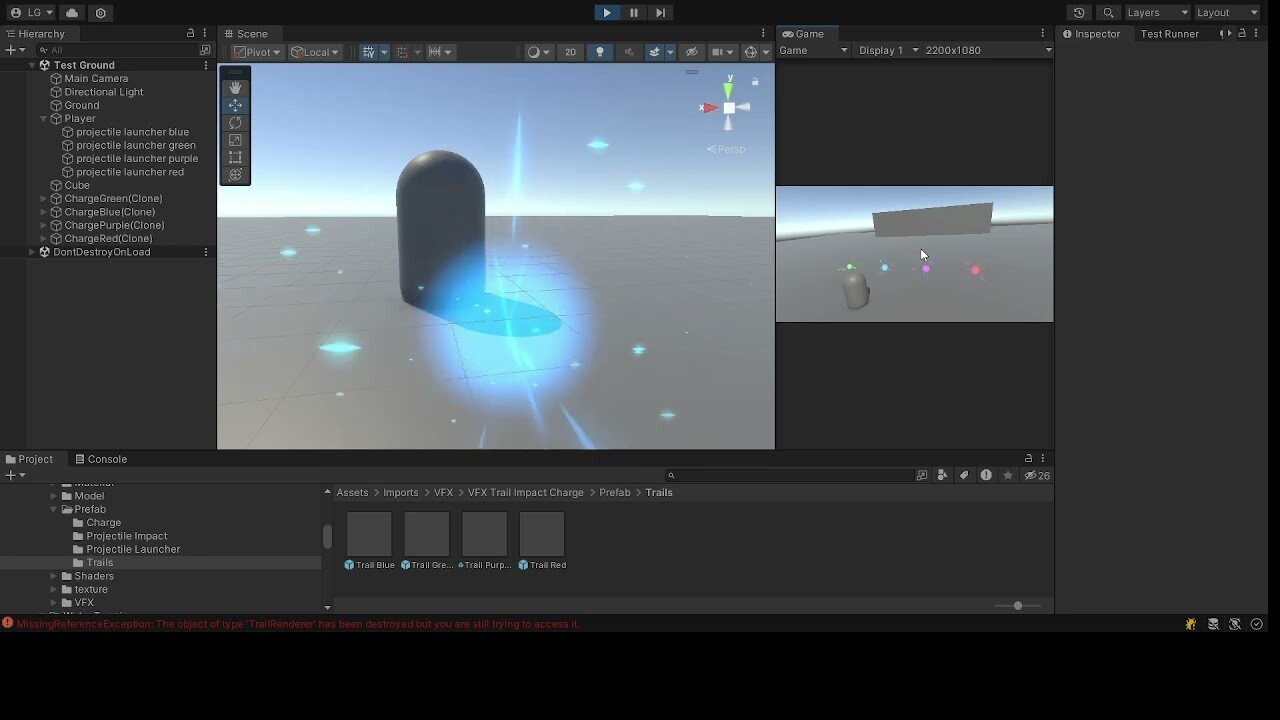
Task: Navigate to Assets via breadcrumb
Action: coord(352,492)
